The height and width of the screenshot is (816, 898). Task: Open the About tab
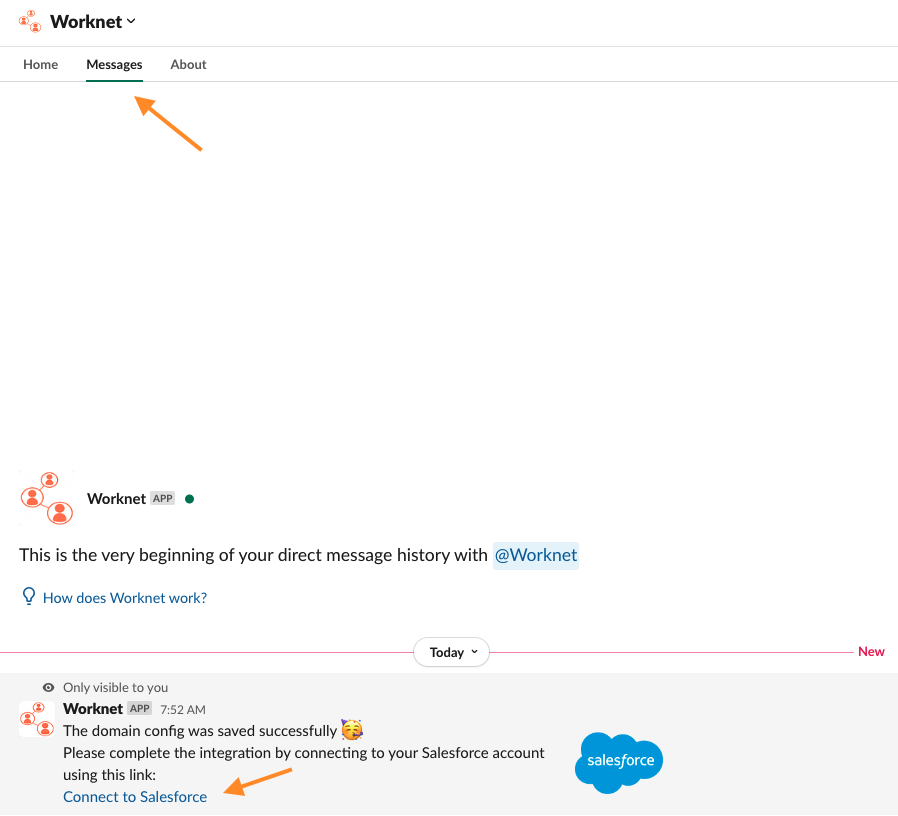188,64
